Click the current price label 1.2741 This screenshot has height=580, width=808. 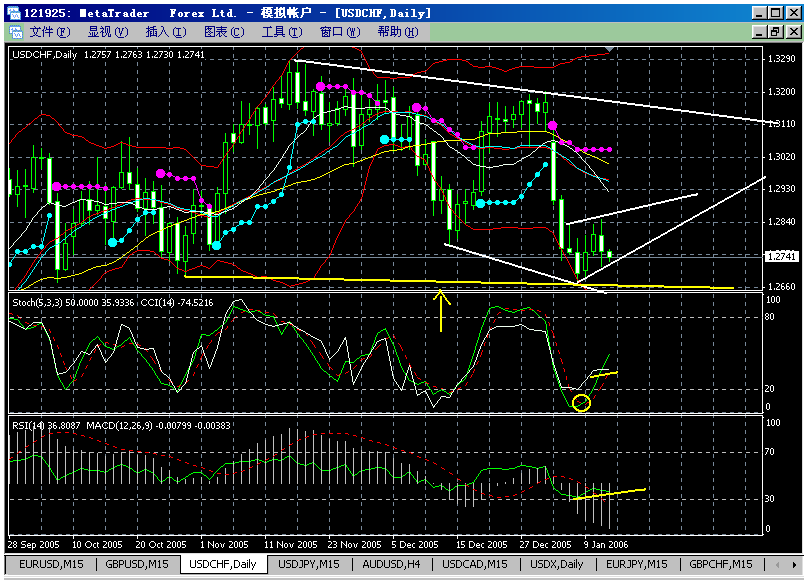[x=782, y=256]
